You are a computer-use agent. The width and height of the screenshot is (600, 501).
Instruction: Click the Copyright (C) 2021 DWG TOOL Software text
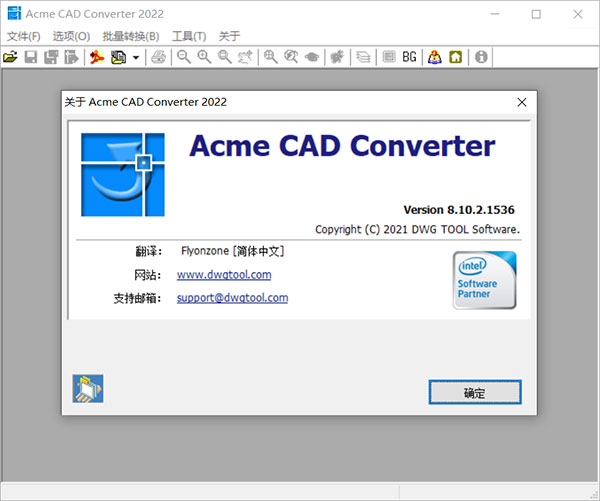click(x=417, y=229)
